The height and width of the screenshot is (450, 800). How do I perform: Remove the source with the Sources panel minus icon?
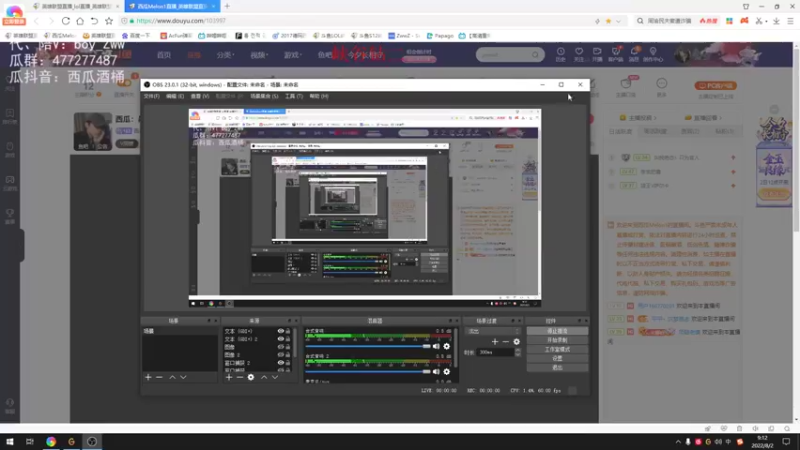[240, 378]
